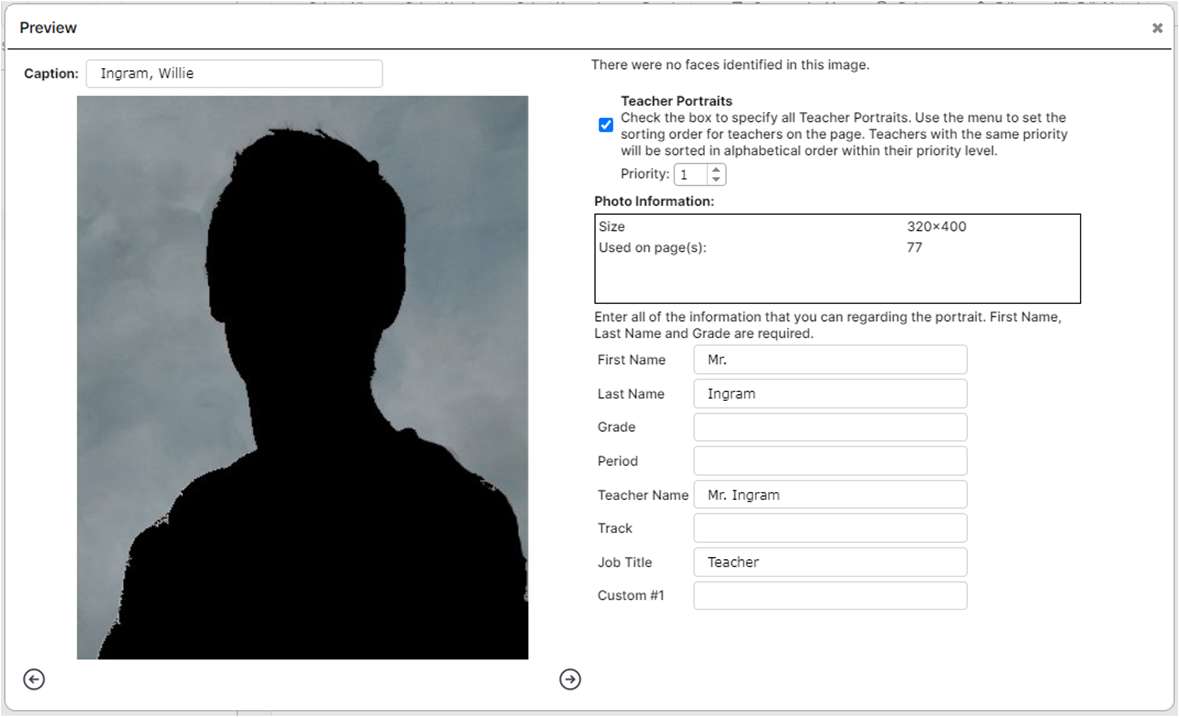Click the Teacher Name field with Mr. Ingram
Screen dimensions: 1179x717
click(830, 495)
